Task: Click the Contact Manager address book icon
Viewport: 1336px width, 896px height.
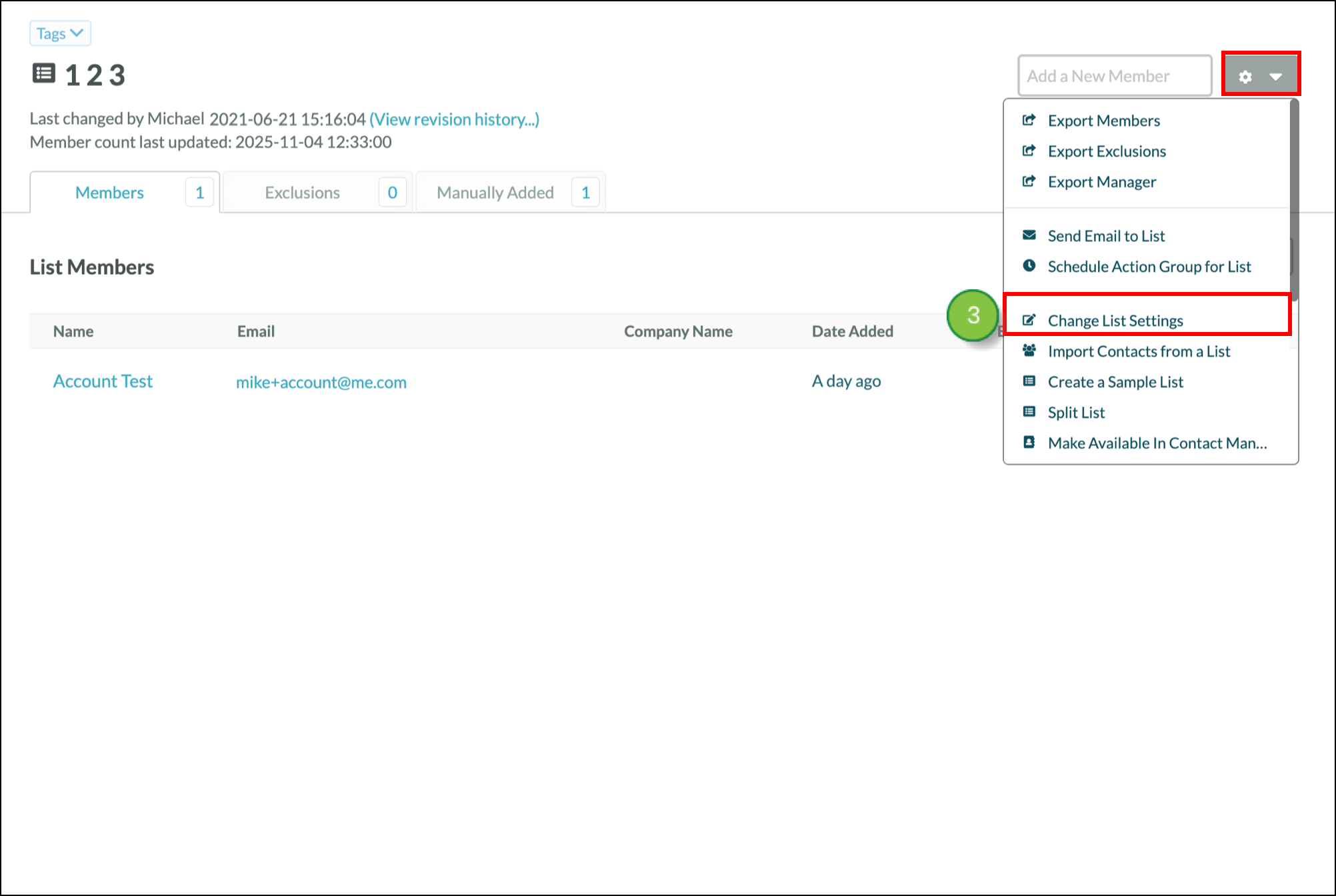Action: [x=1029, y=443]
